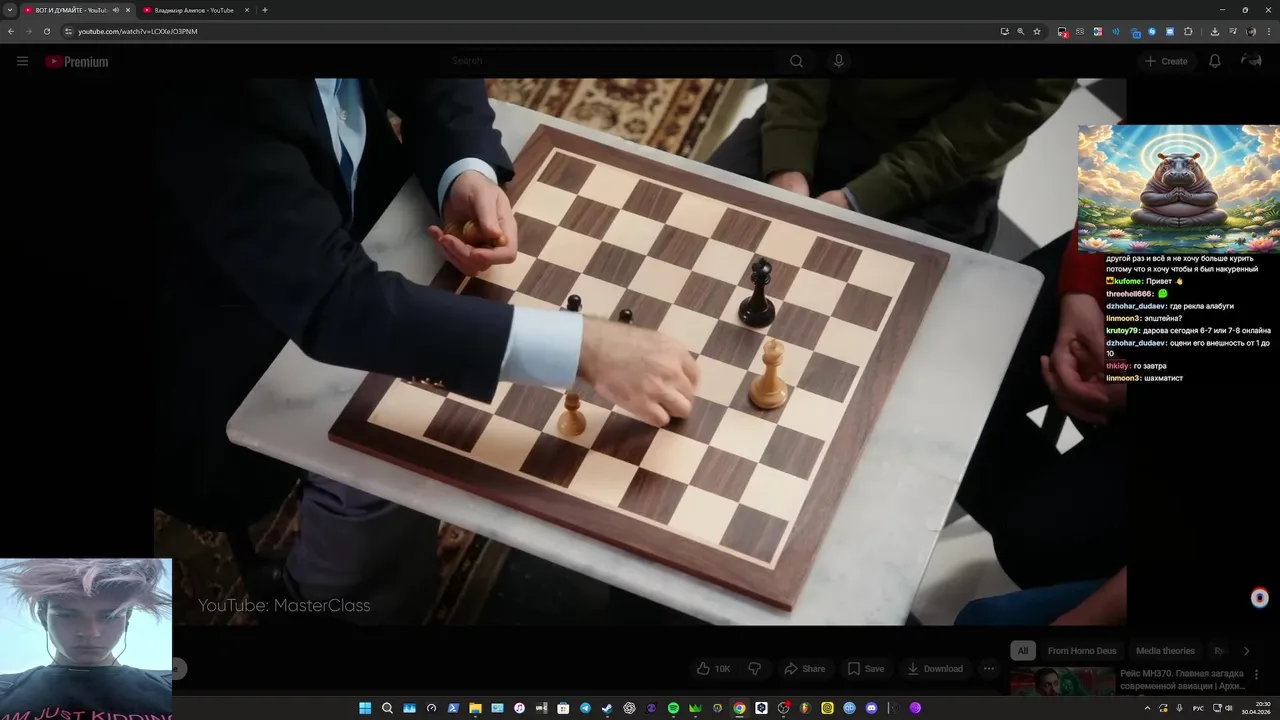The width and height of the screenshot is (1280, 720).
Task: Open Telegram from taskbar
Action: 585,708
